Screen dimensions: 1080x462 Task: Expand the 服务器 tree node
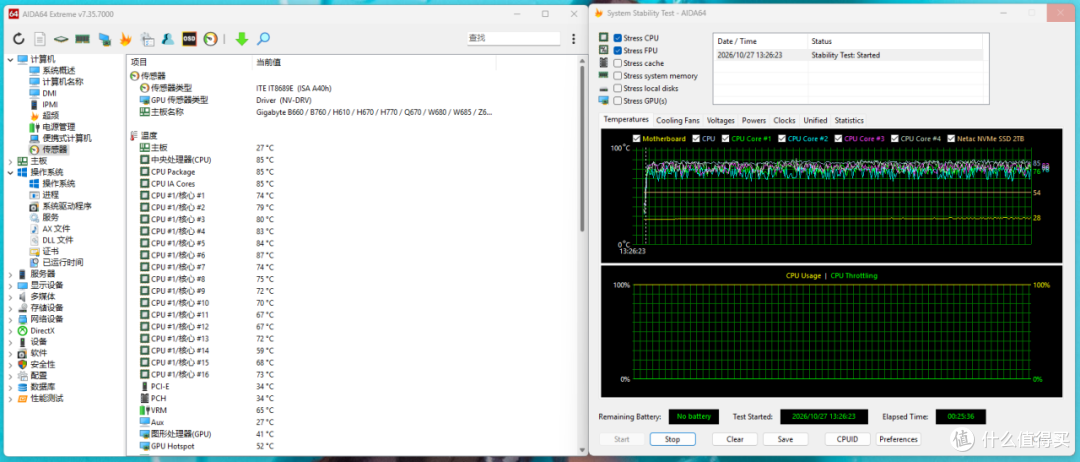10,274
